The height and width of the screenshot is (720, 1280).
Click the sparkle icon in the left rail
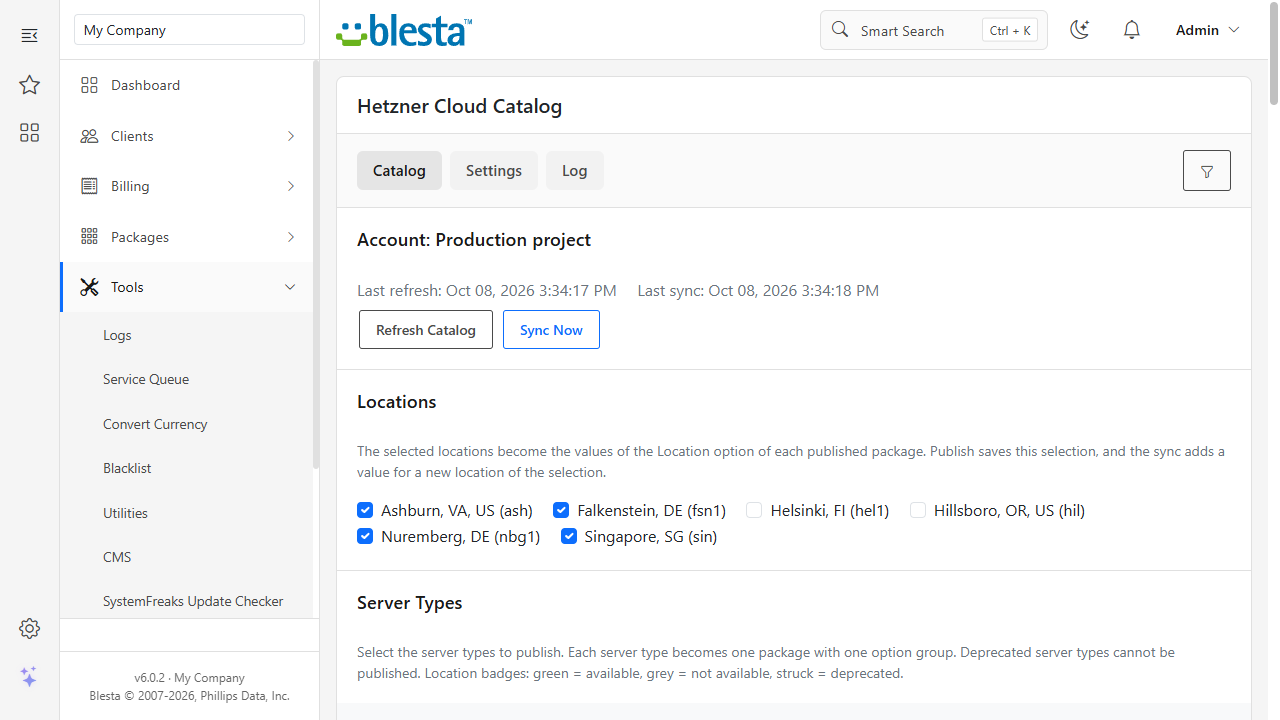tap(29, 677)
